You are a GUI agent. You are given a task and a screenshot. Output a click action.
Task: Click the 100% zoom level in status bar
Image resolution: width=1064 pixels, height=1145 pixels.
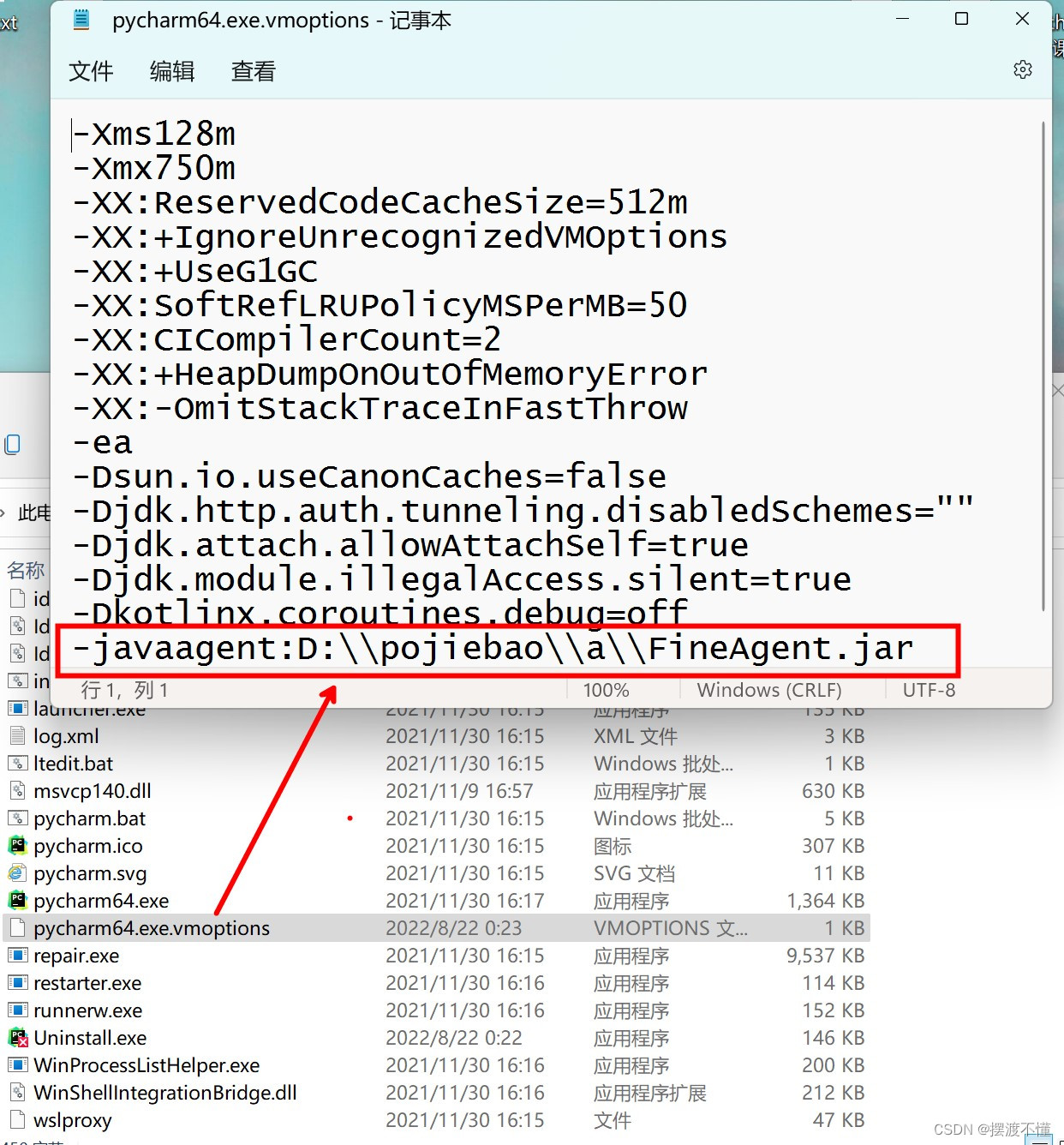point(606,690)
